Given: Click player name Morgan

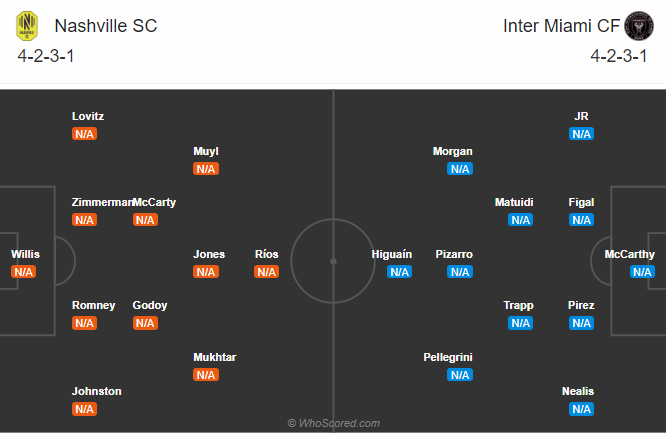Looking at the screenshot, I should 452,151.
